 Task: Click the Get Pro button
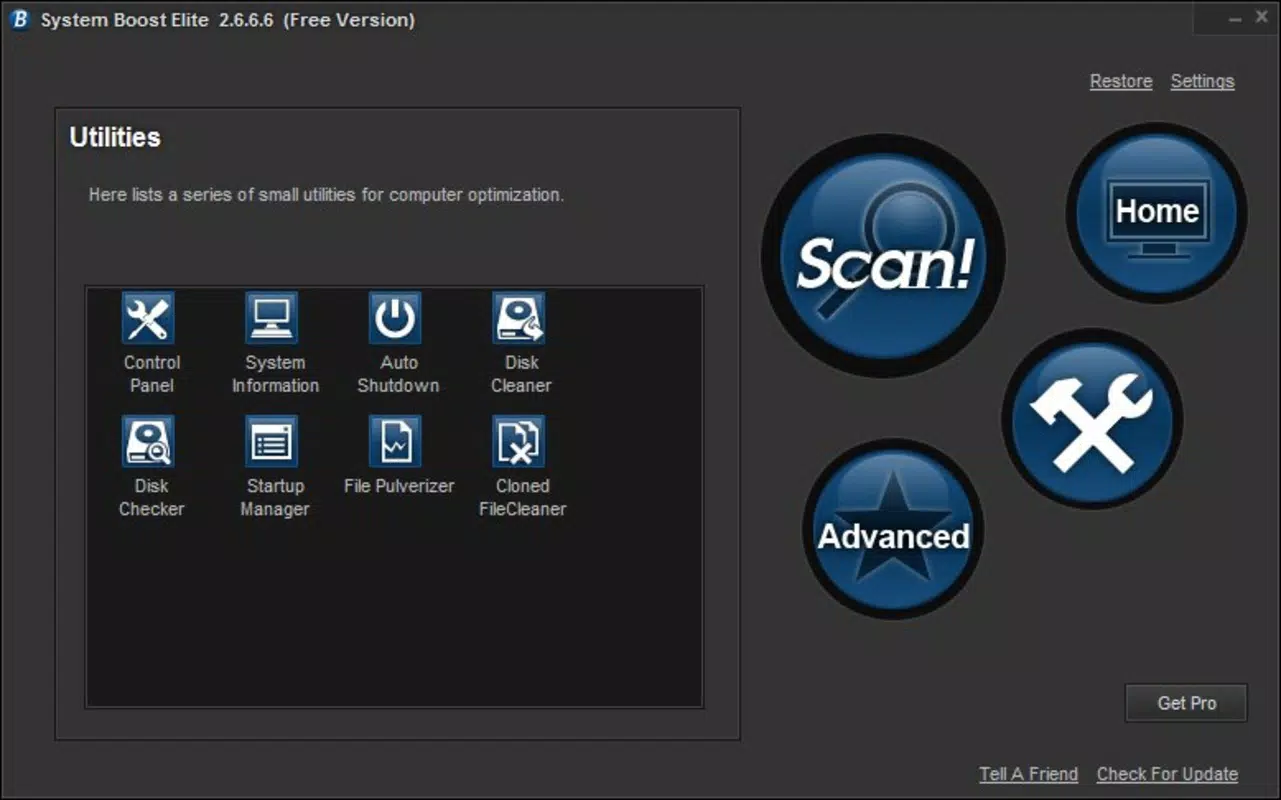[1186, 703]
